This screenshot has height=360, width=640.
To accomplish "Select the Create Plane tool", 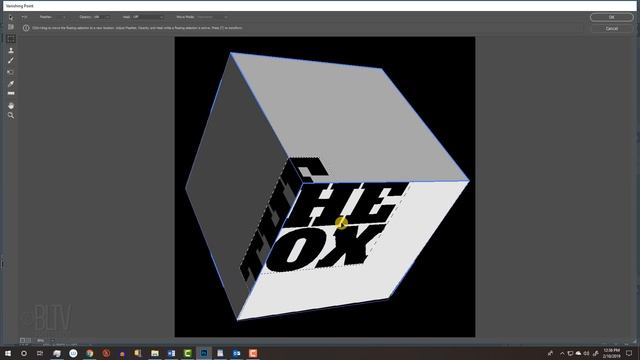I will [x=11, y=27].
